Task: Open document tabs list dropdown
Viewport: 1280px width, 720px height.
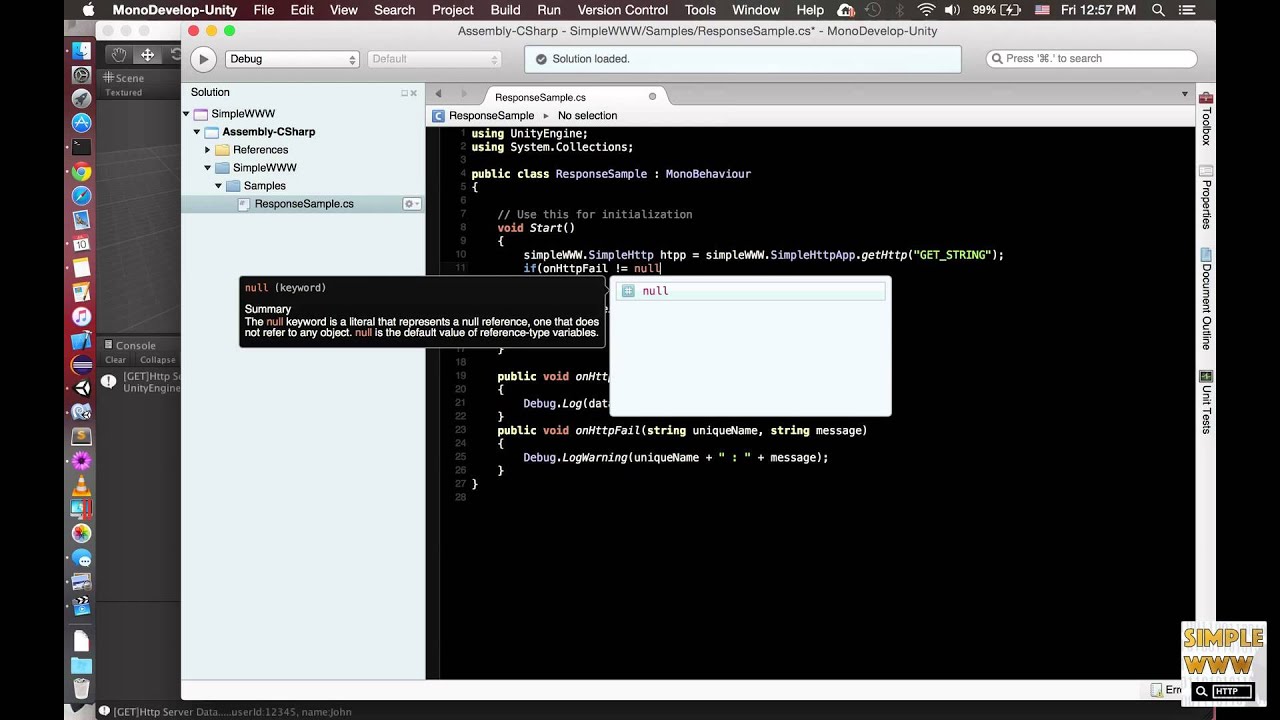Action: [1185, 95]
